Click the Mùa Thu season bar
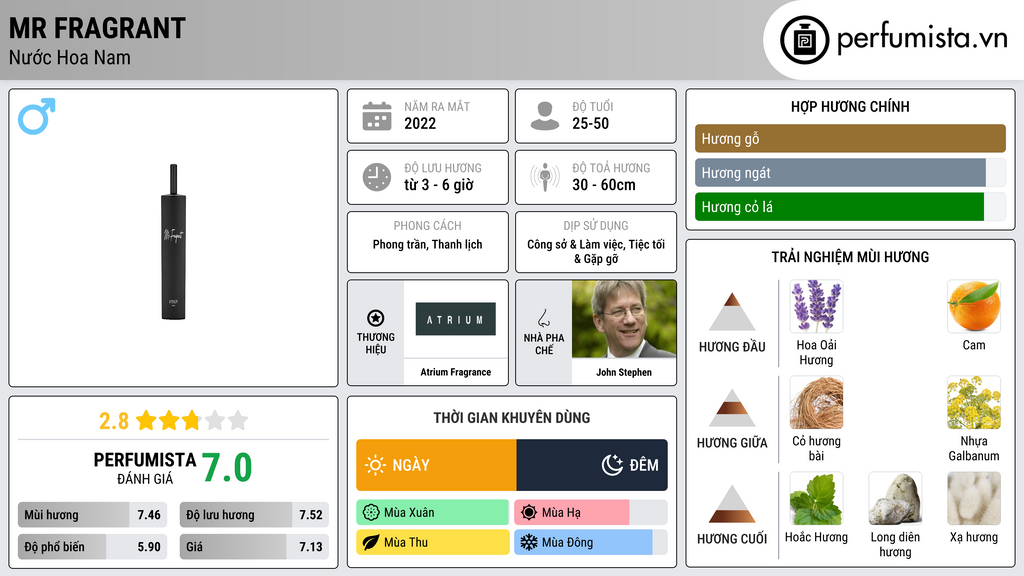Screen dimensions: 1024x576 (x=432, y=542)
